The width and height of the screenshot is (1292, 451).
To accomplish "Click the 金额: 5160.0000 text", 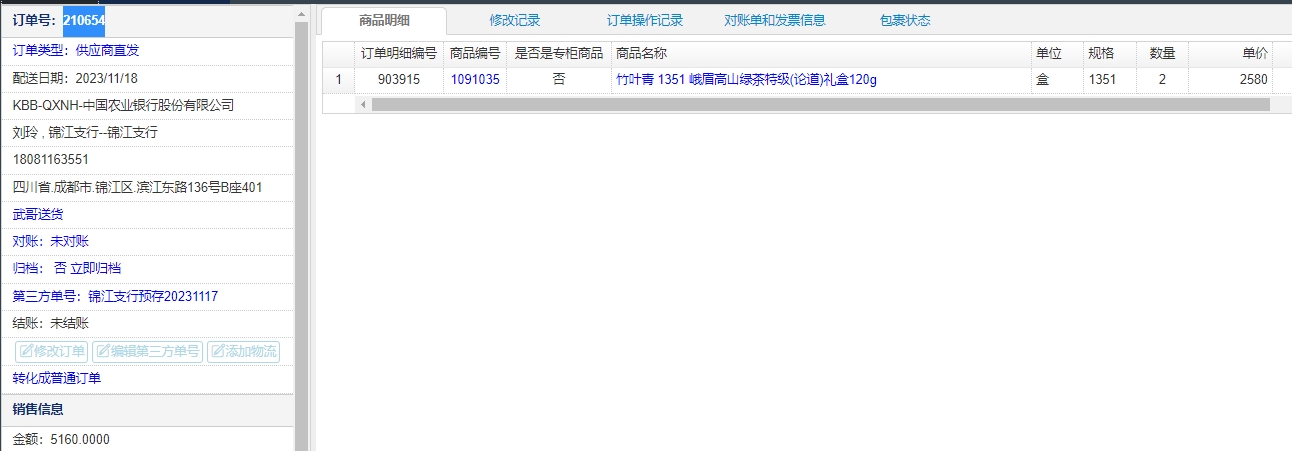I will [x=61, y=439].
